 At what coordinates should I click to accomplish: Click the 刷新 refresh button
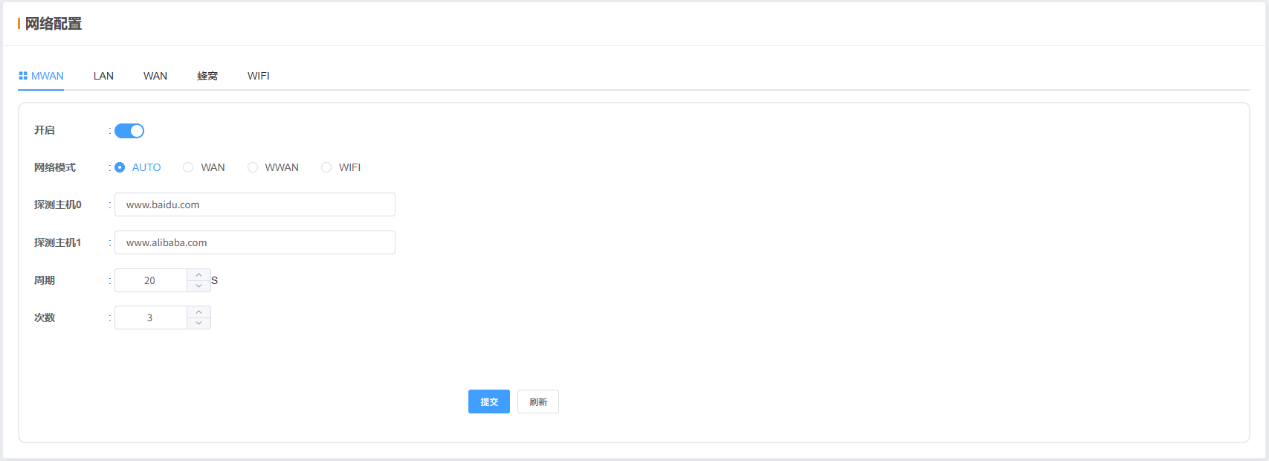point(538,402)
